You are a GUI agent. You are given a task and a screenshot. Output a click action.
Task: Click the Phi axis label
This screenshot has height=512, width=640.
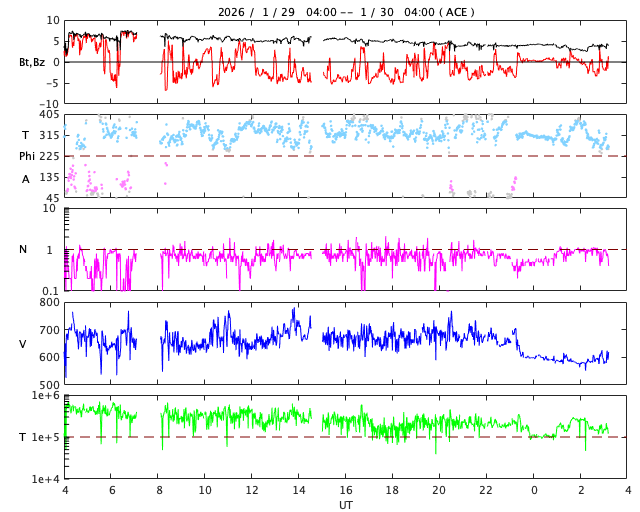point(29,156)
